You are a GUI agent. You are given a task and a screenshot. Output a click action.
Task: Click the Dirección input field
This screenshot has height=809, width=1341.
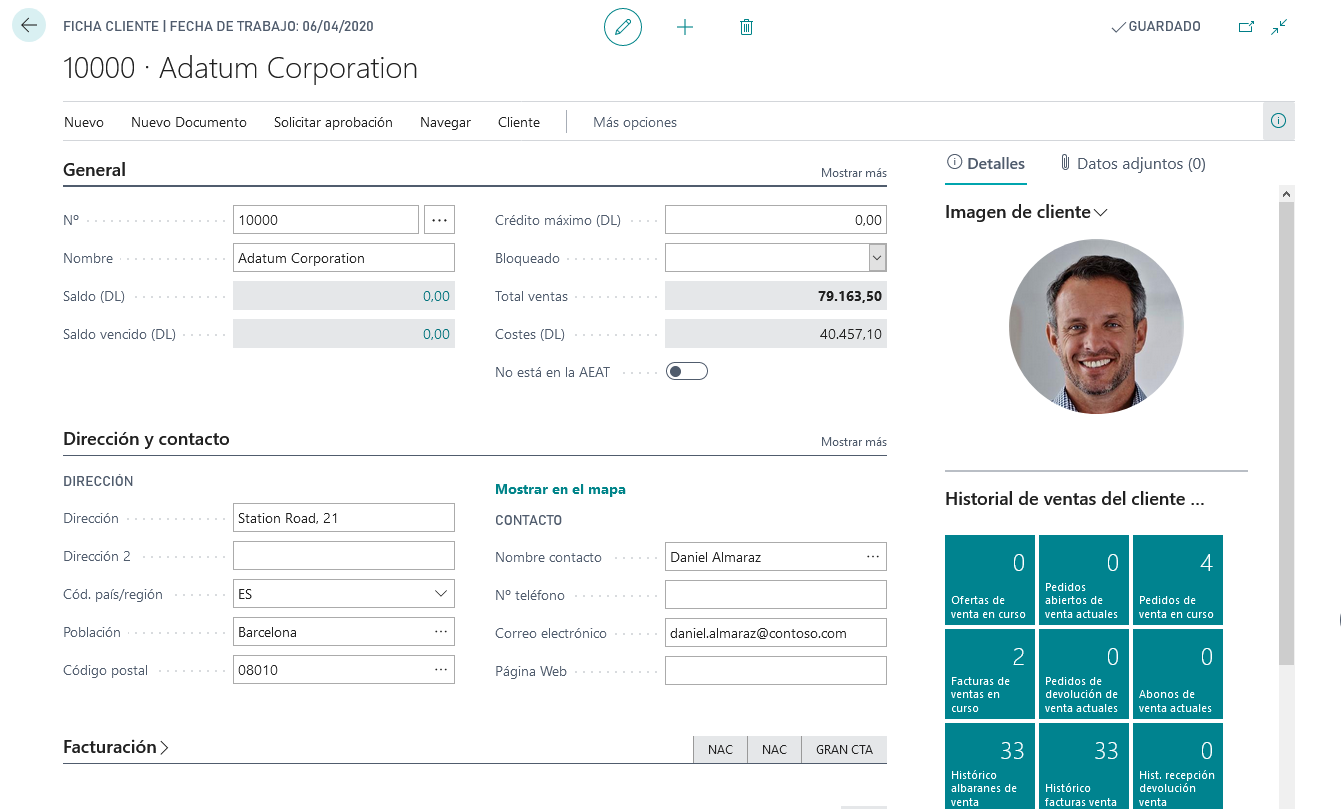click(x=344, y=518)
